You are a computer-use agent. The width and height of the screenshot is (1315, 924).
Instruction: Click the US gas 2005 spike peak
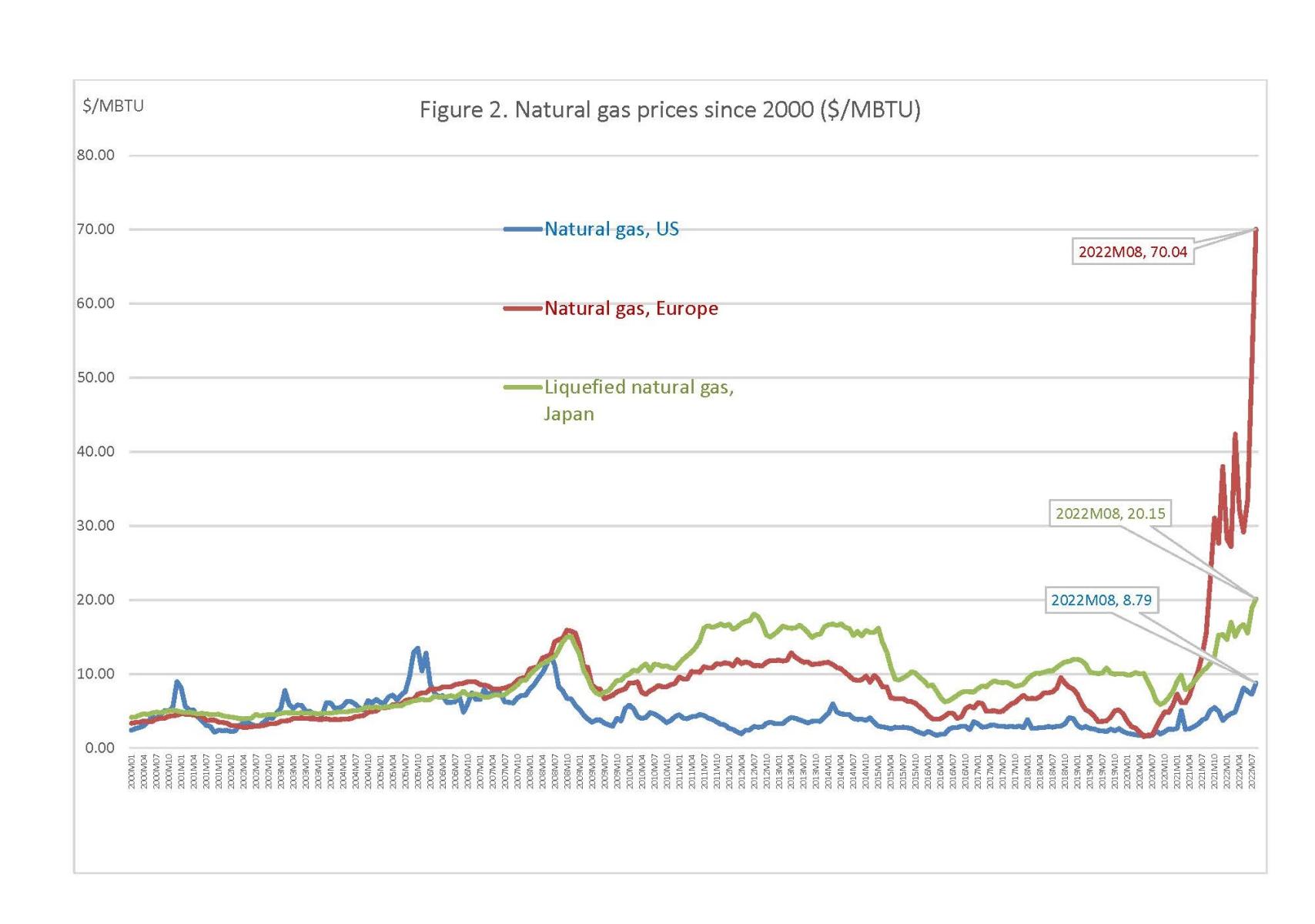click(x=417, y=648)
